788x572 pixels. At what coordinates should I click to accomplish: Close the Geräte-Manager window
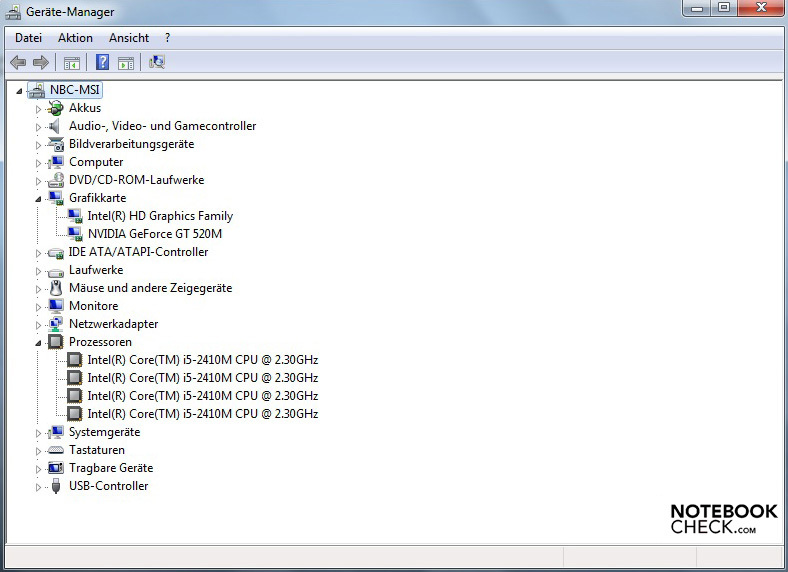761,8
